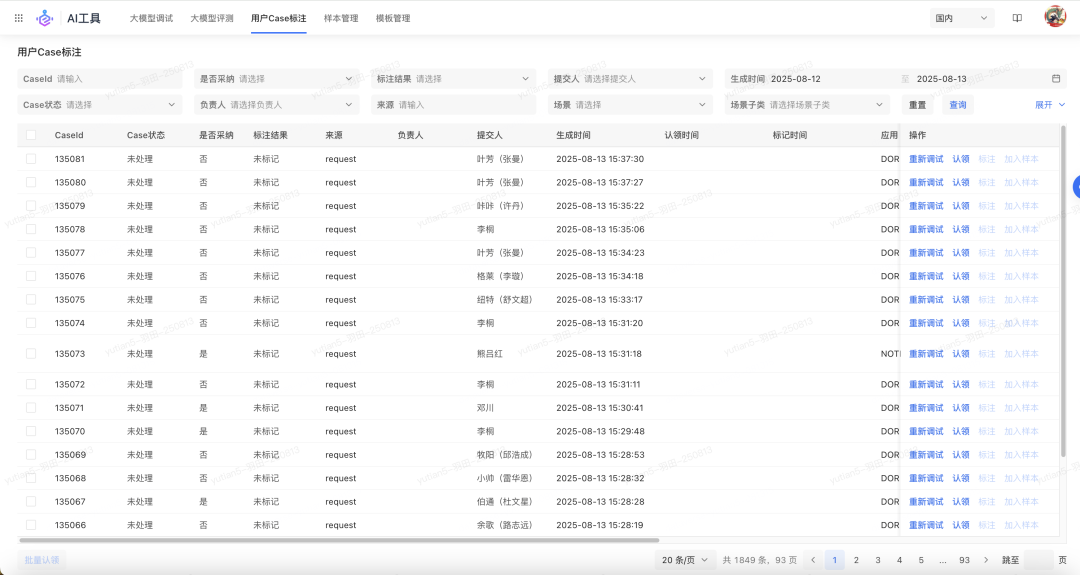The image size is (1080, 575).
Task: Click 认领 for case 135080
Action: pyautogui.click(x=961, y=182)
